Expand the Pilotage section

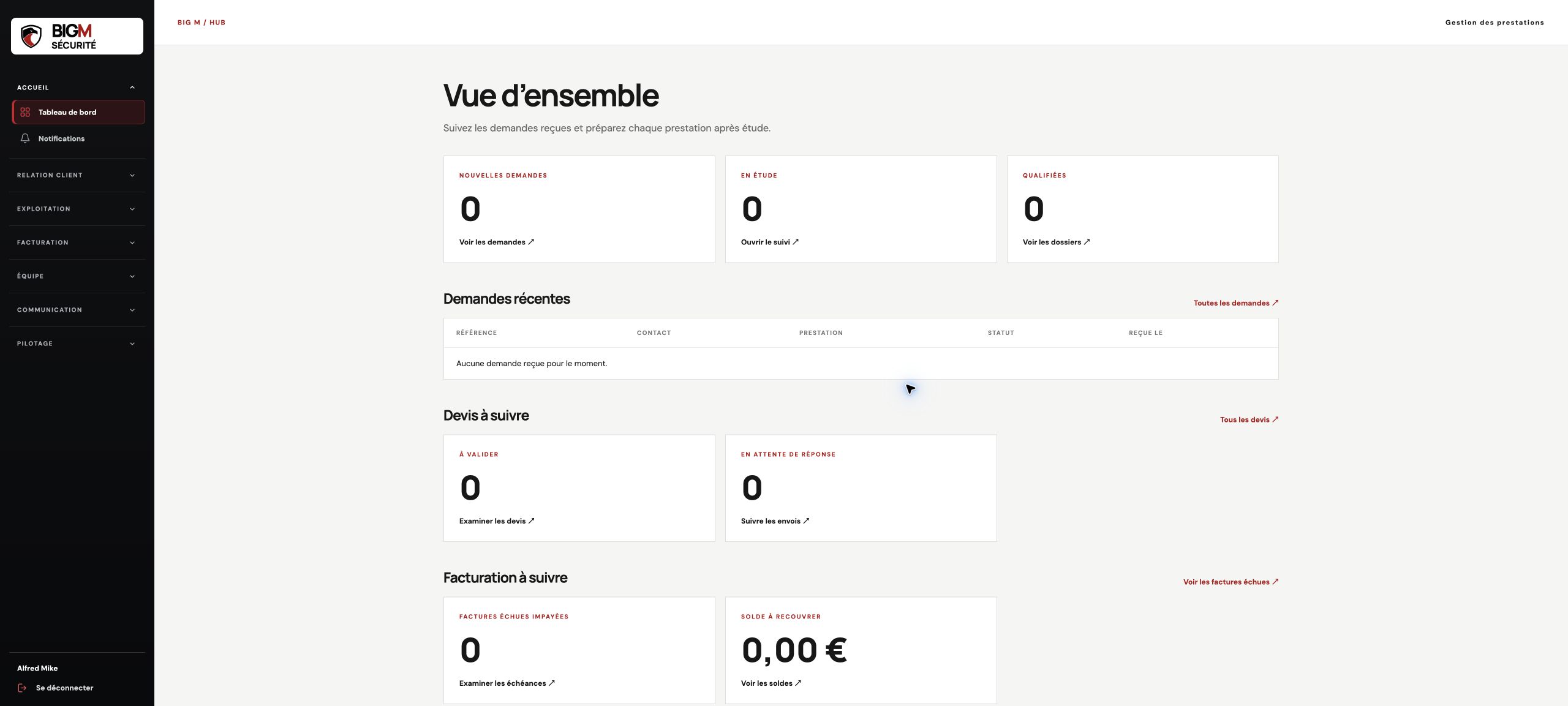coord(77,344)
